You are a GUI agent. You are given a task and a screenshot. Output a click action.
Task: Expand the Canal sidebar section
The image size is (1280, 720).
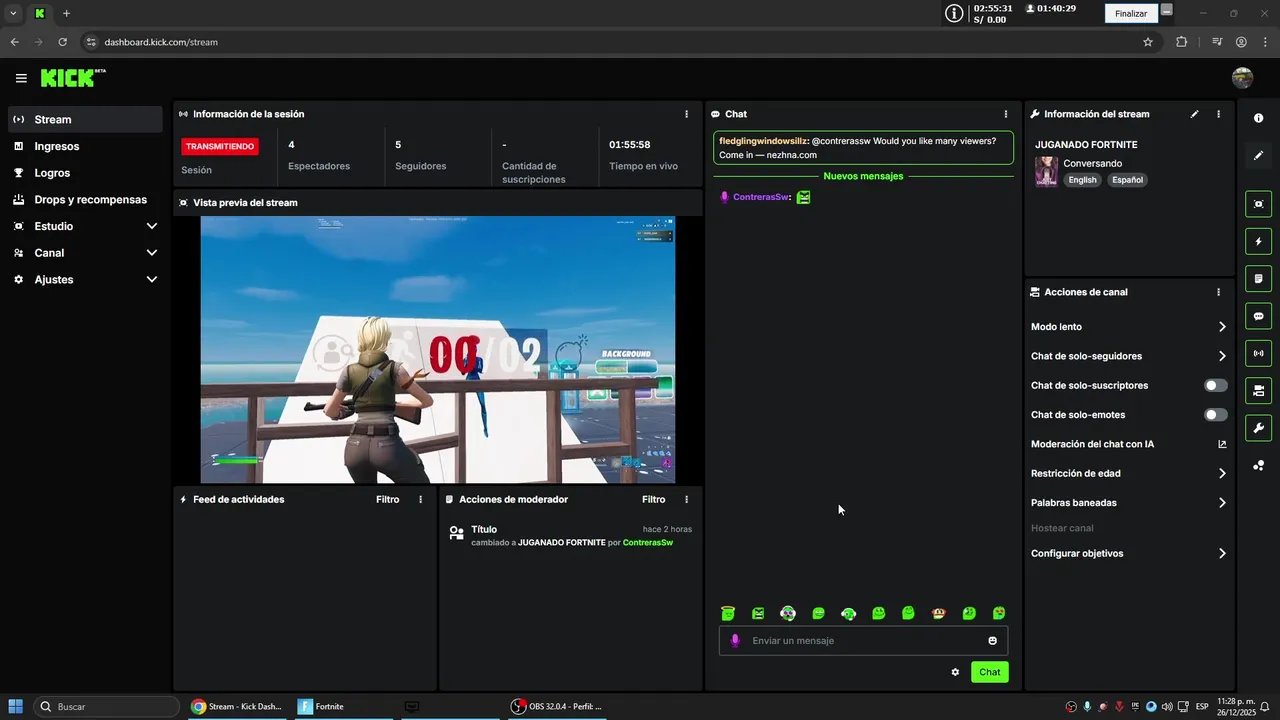84,253
